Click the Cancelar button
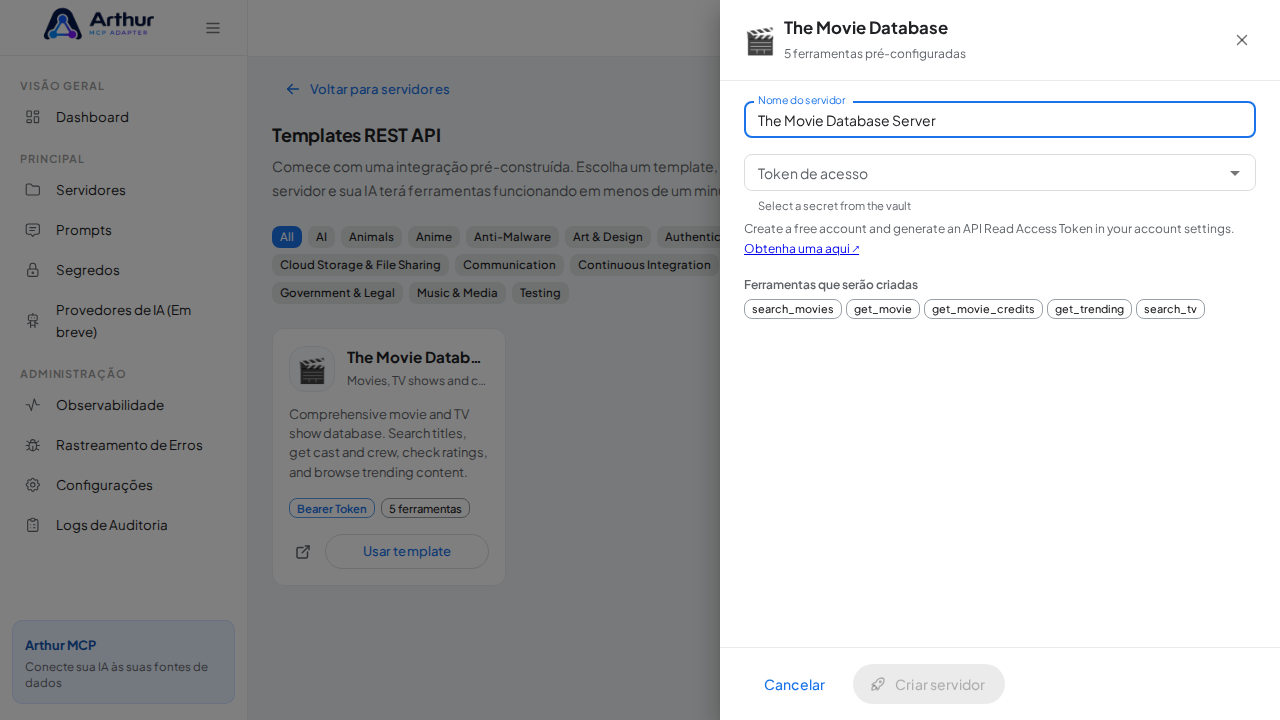 click(794, 684)
